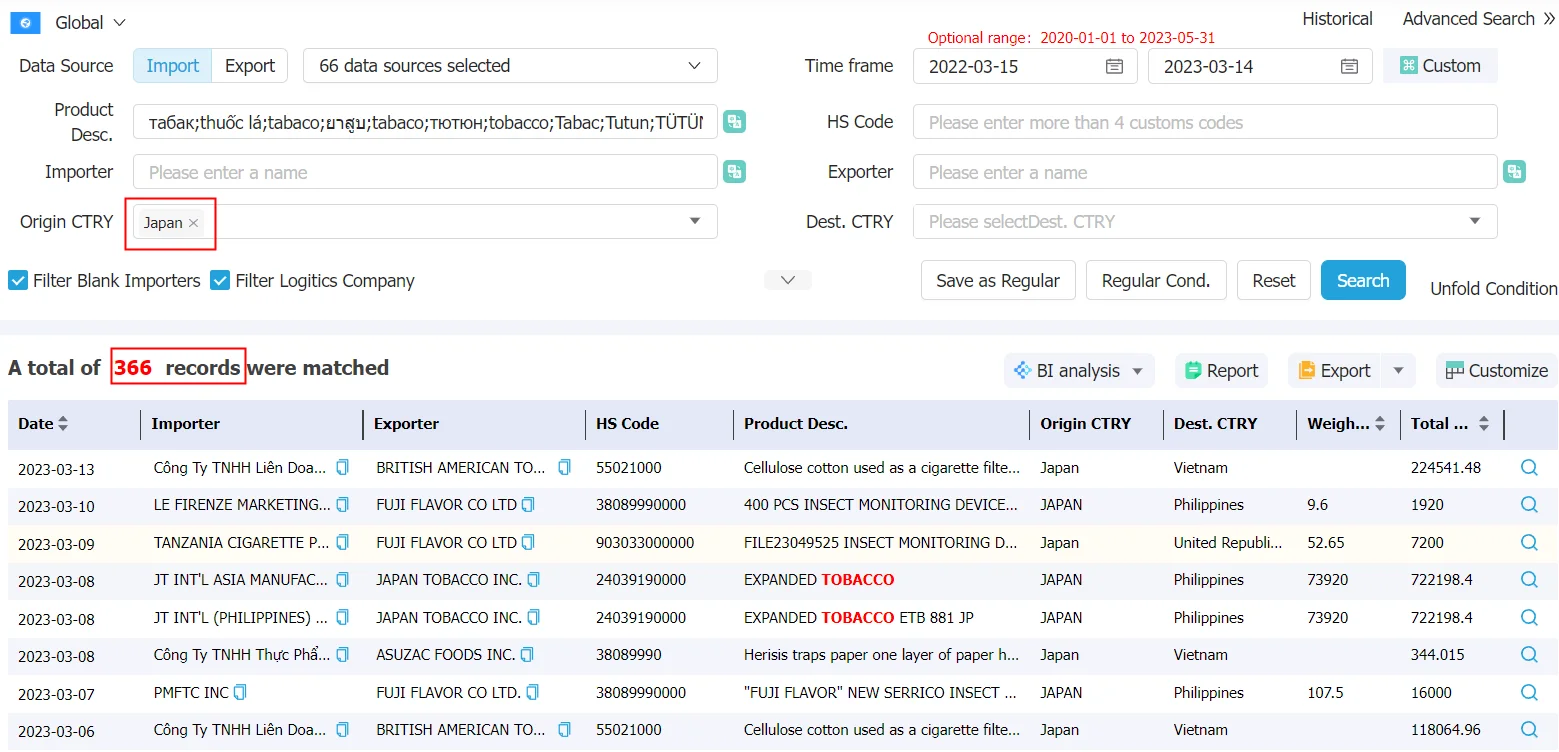This screenshot has height=752, width=1559.
Task: Select the Import data source tab
Action: (x=173, y=66)
